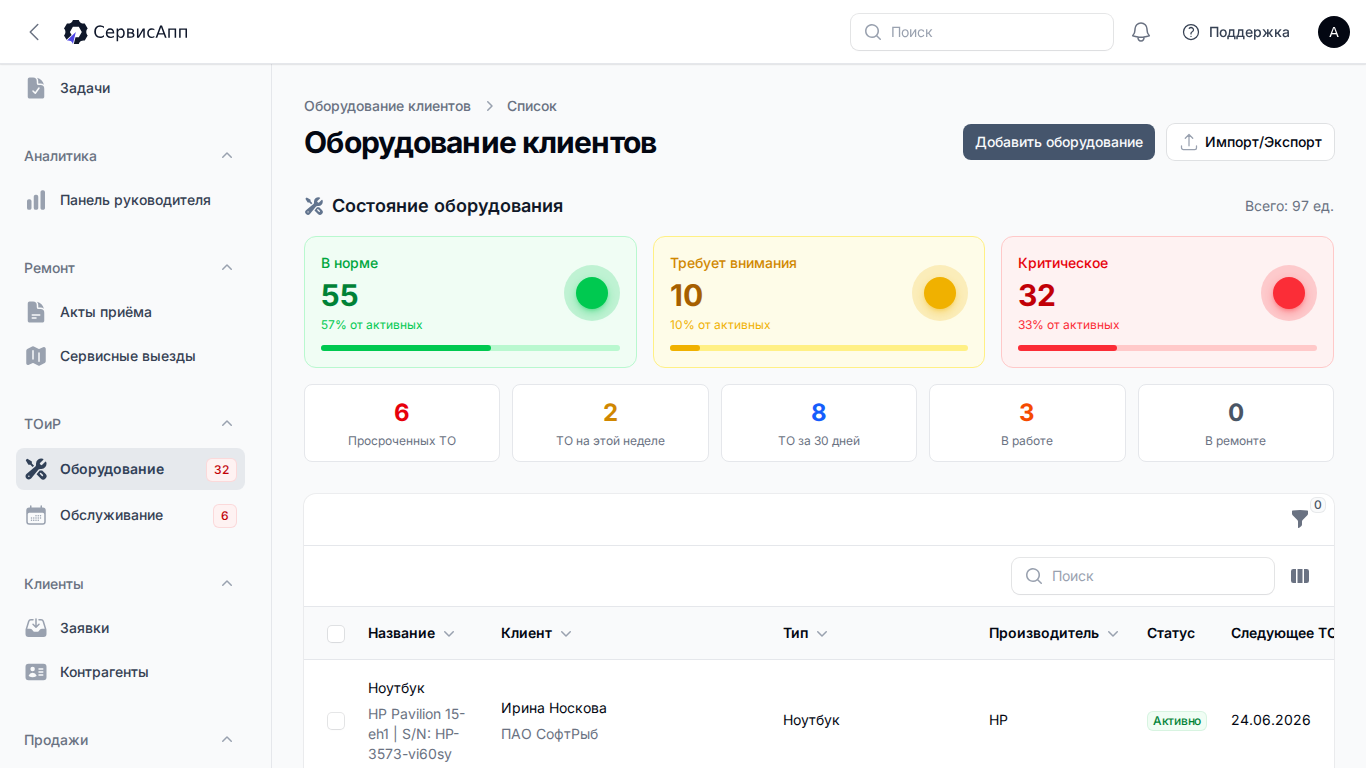Click the header search magnifier icon
The height and width of the screenshot is (768, 1366).
pos(873,32)
